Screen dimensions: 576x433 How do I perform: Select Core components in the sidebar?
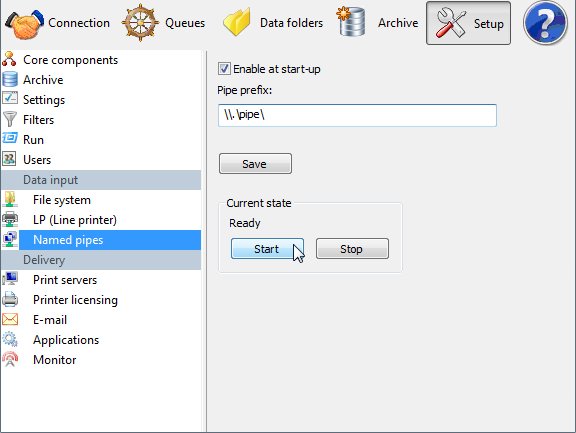pyautogui.click(x=71, y=60)
